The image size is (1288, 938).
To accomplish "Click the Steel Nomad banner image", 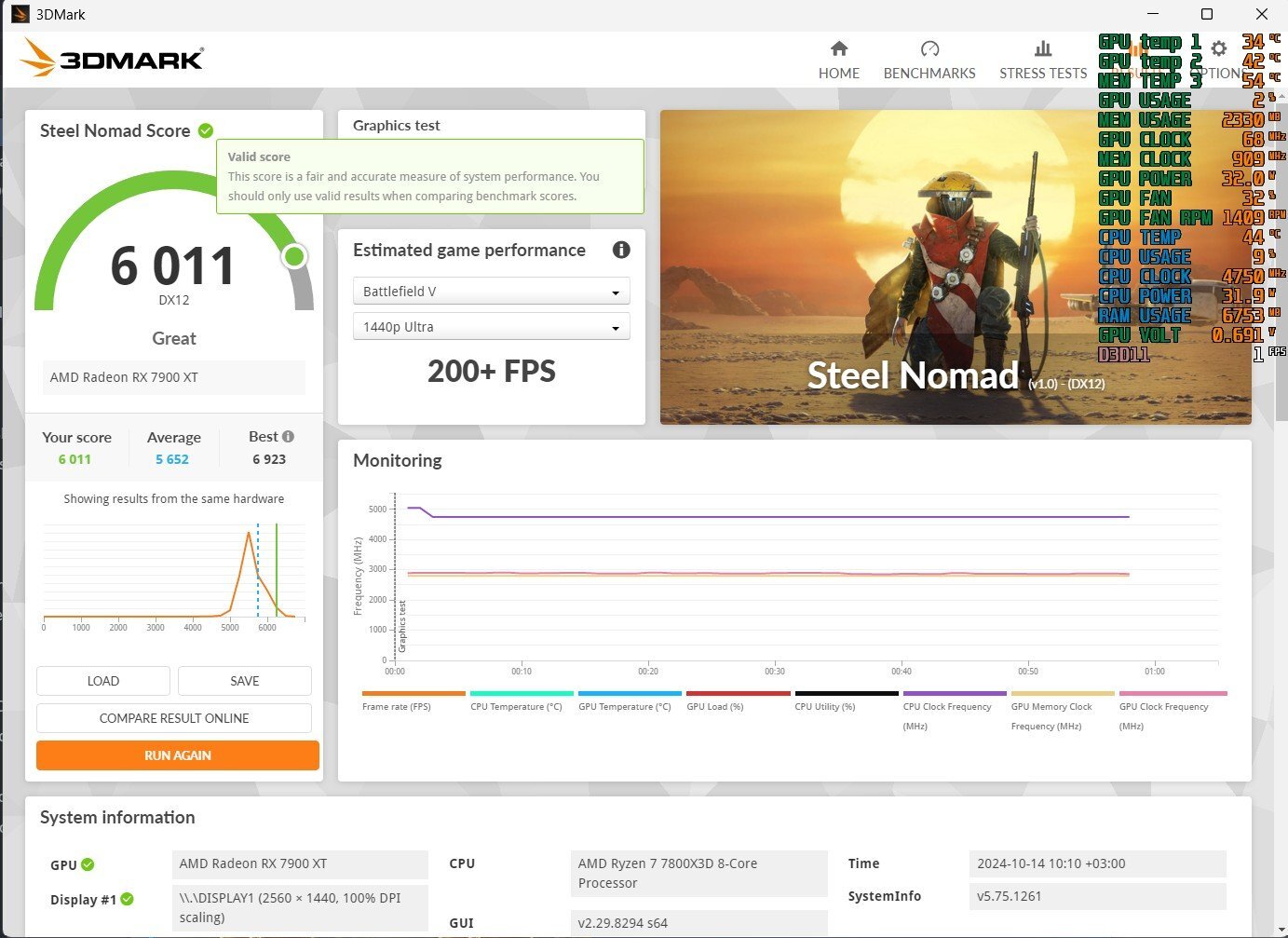I will pos(956,267).
